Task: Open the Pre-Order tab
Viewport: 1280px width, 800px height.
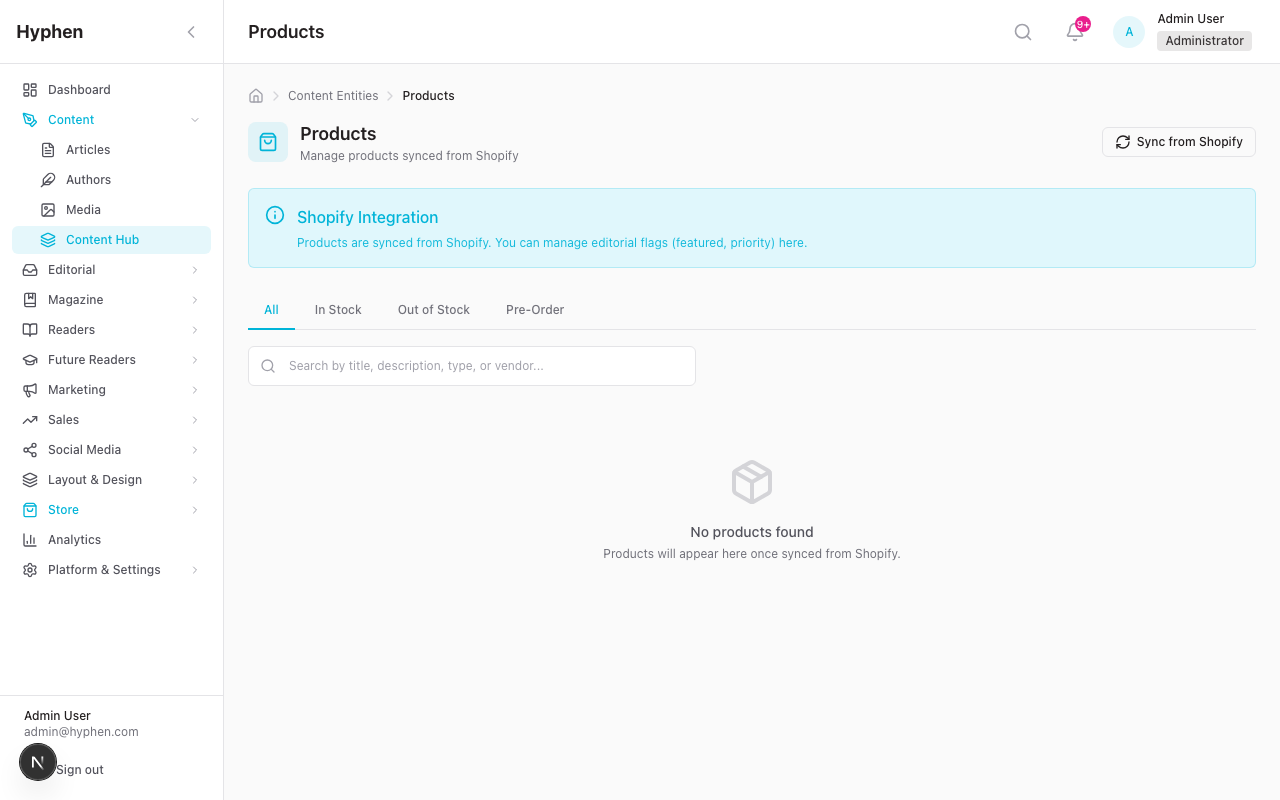Action: [534, 309]
